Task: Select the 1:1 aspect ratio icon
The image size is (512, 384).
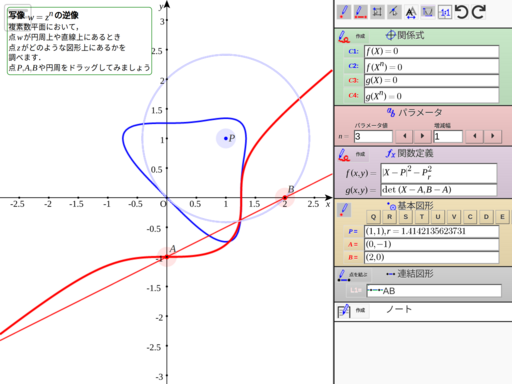Action: [445, 12]
